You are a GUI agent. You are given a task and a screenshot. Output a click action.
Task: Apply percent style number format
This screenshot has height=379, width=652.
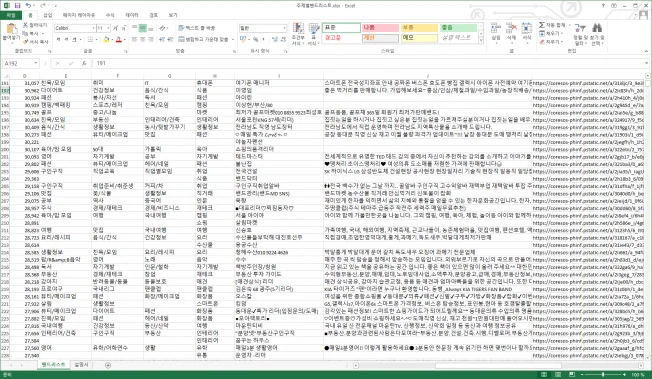pos(256,40)
